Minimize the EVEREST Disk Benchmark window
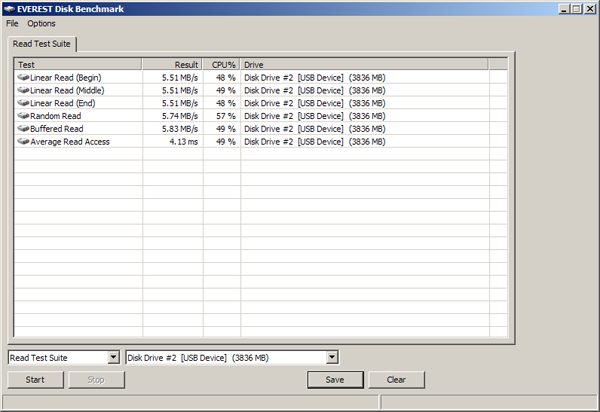This screenshot has width=600, height=412. tap(564, 9)
